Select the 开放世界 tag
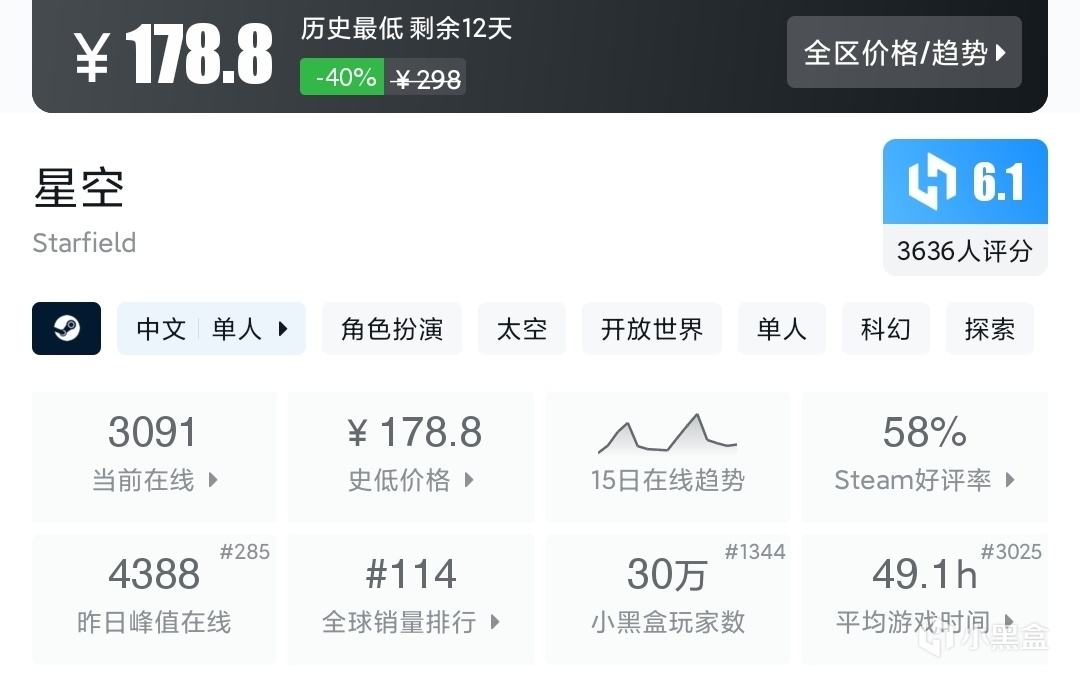This screenshot has height=674, width=1080. tap(652, 328)
